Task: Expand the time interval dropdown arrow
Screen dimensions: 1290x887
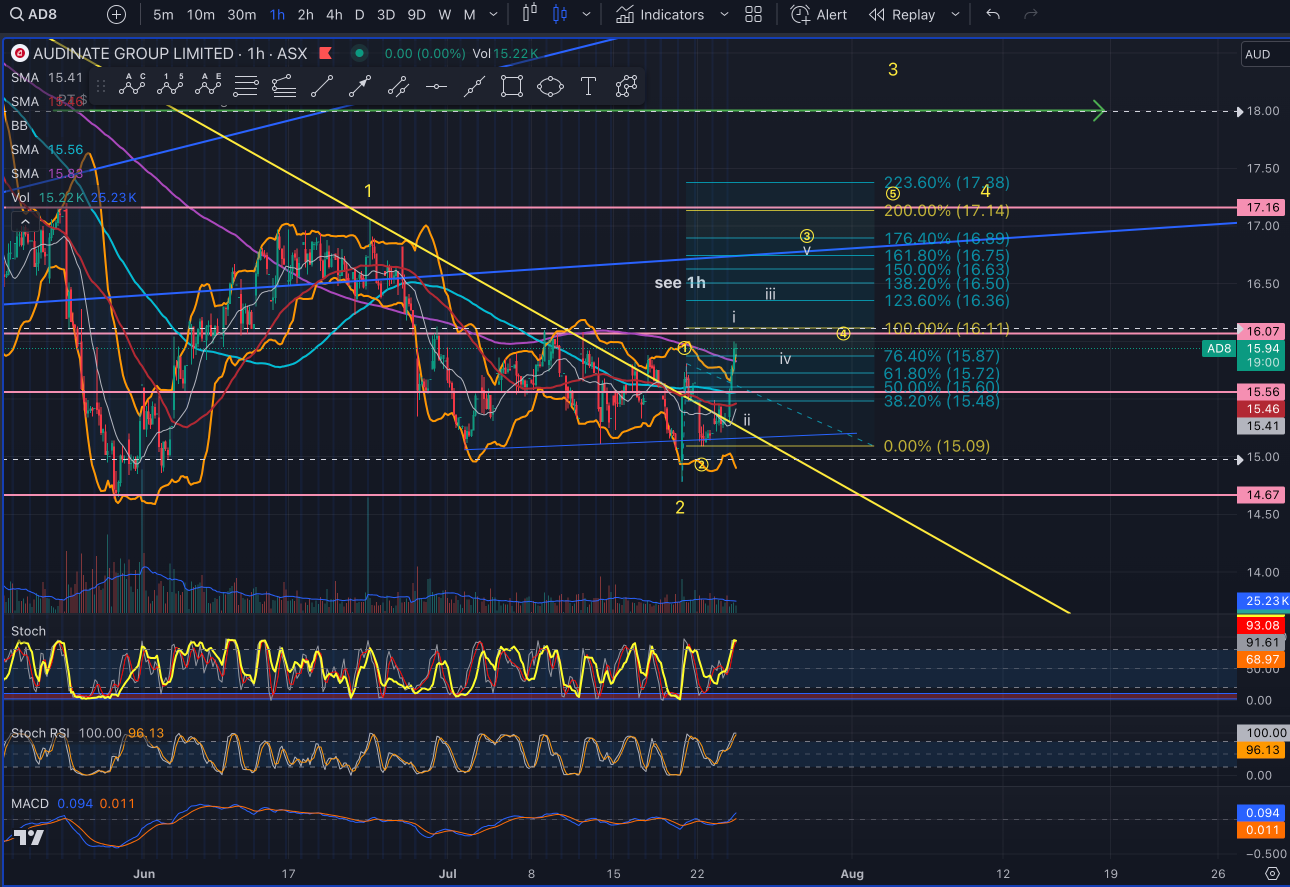Action: [x=494, y=15]
